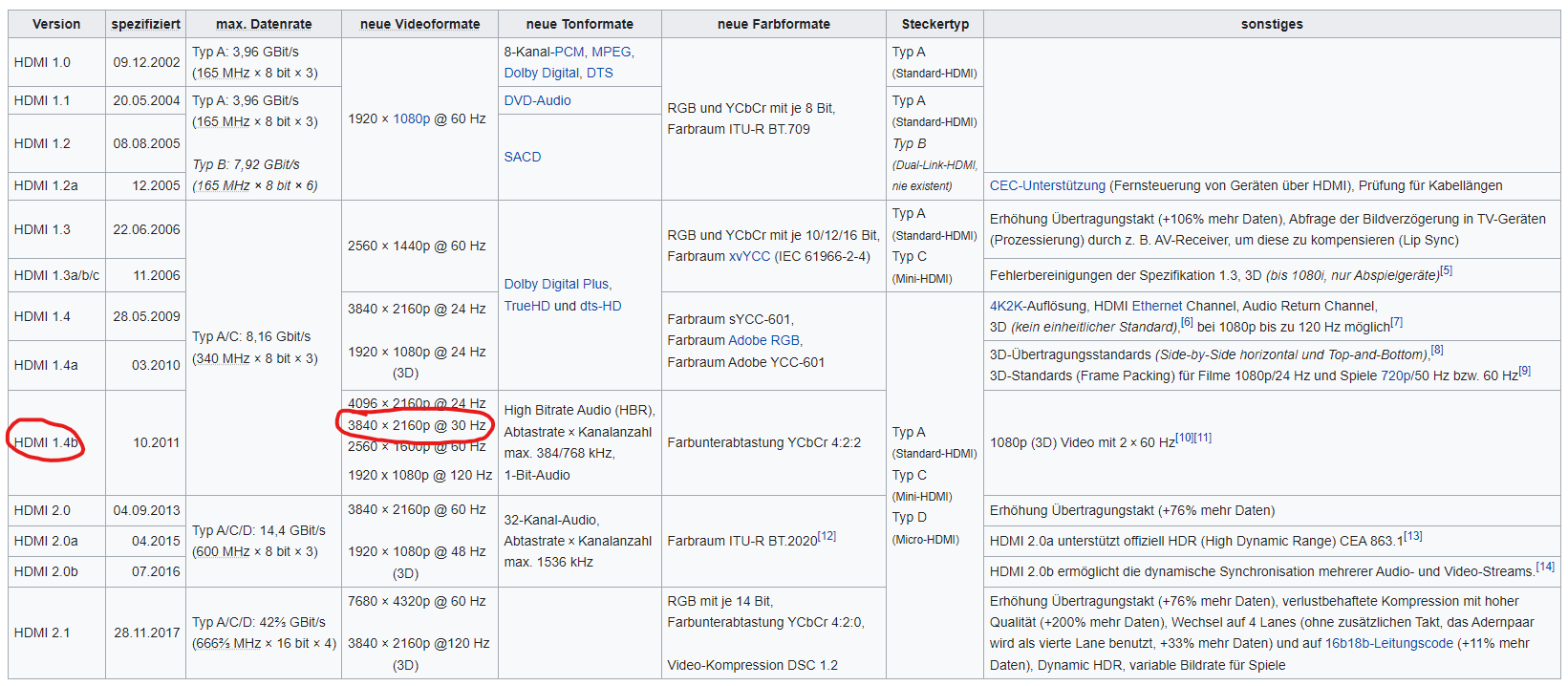1568x686 pixels.
Task: Click the date 28.11.2017
Action: point(146,632)
